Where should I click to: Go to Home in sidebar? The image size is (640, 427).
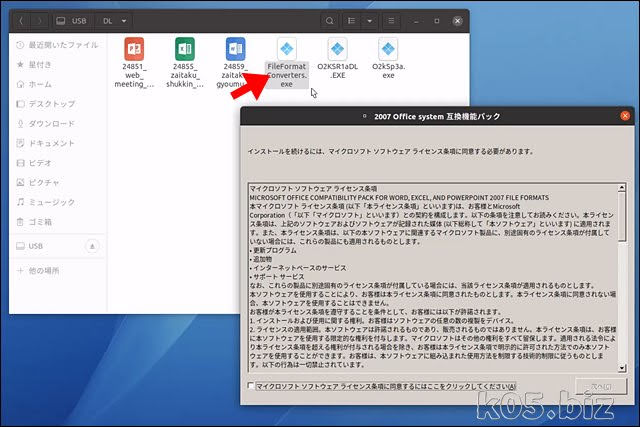[58, 84]
